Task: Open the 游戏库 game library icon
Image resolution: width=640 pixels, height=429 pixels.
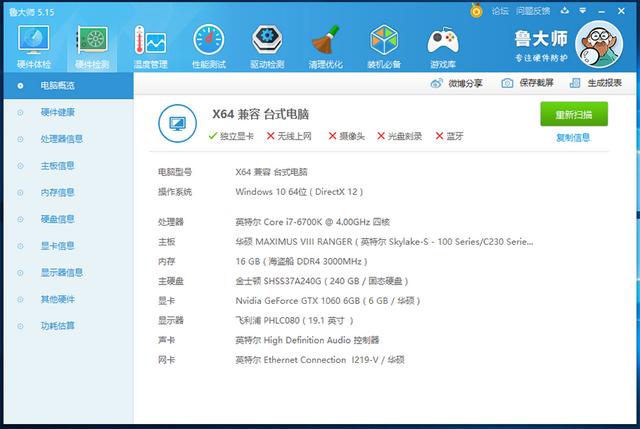Action: pos(442,44)
